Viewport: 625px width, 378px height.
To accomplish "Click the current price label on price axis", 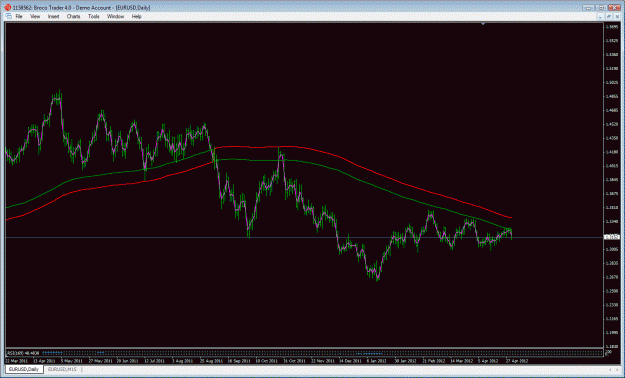I will point(611,237).
